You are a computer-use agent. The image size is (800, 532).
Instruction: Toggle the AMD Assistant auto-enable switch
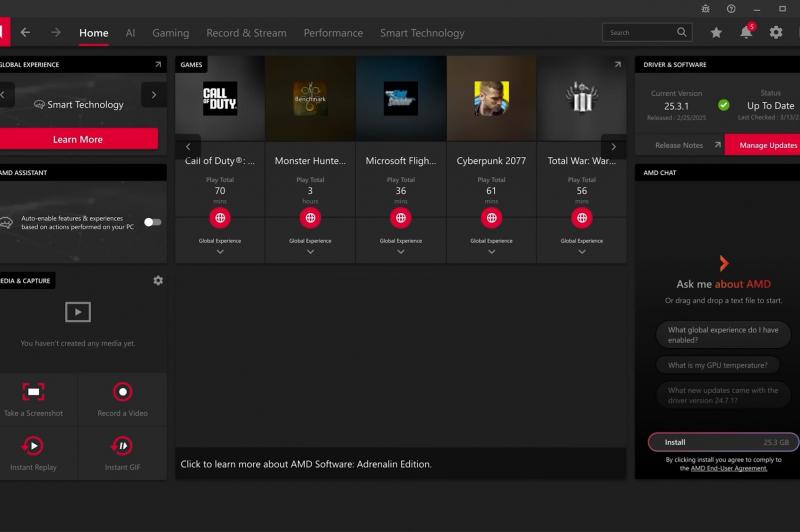[x=152, y=222]
